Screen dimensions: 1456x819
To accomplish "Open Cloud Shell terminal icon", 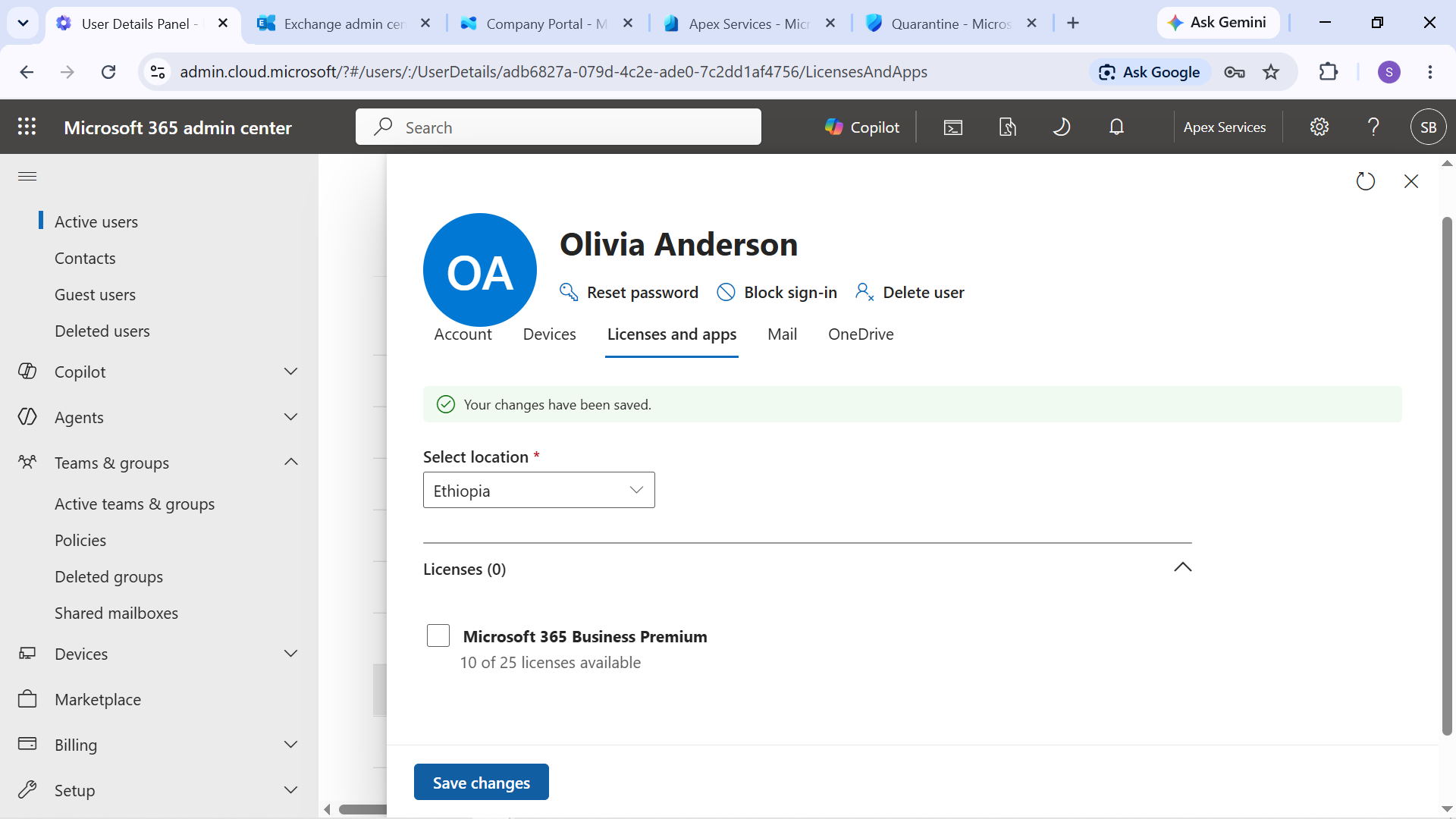I will [953, 127].
